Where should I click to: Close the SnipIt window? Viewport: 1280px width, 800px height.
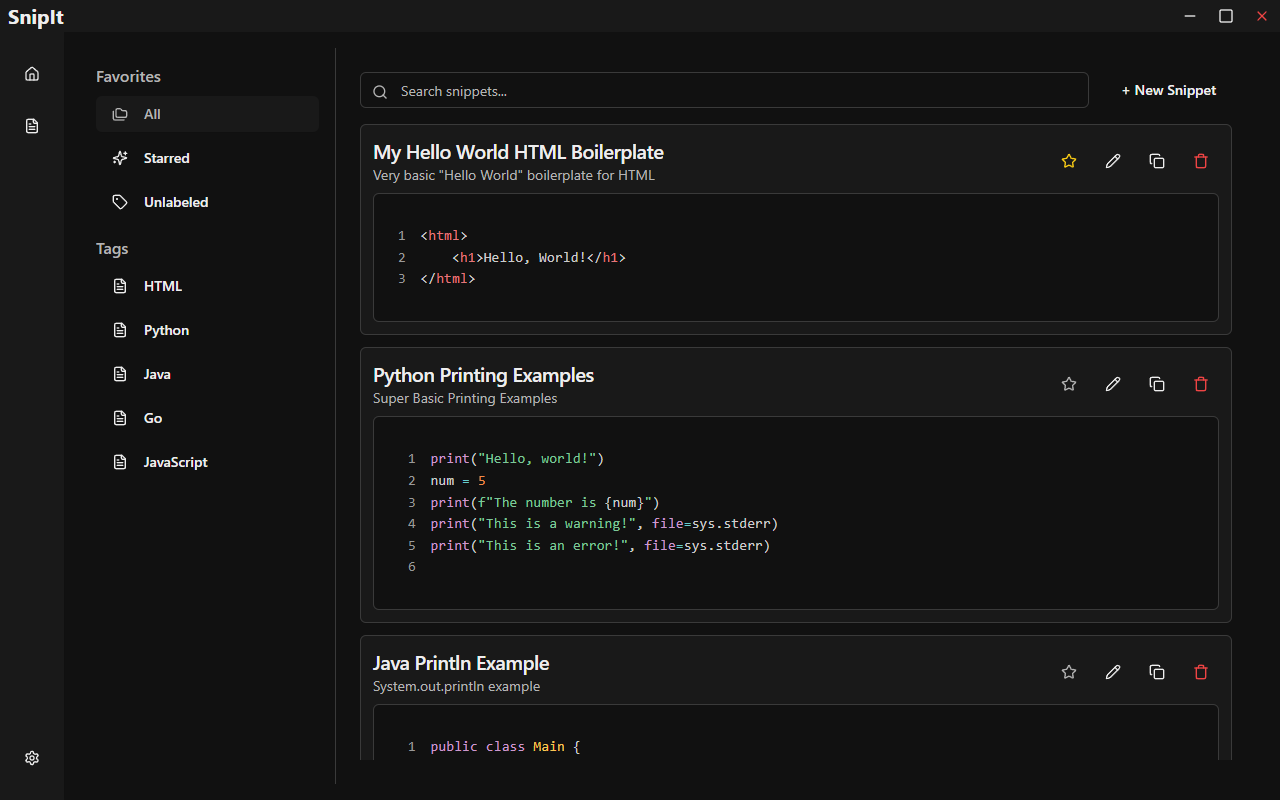point(1261,16)
